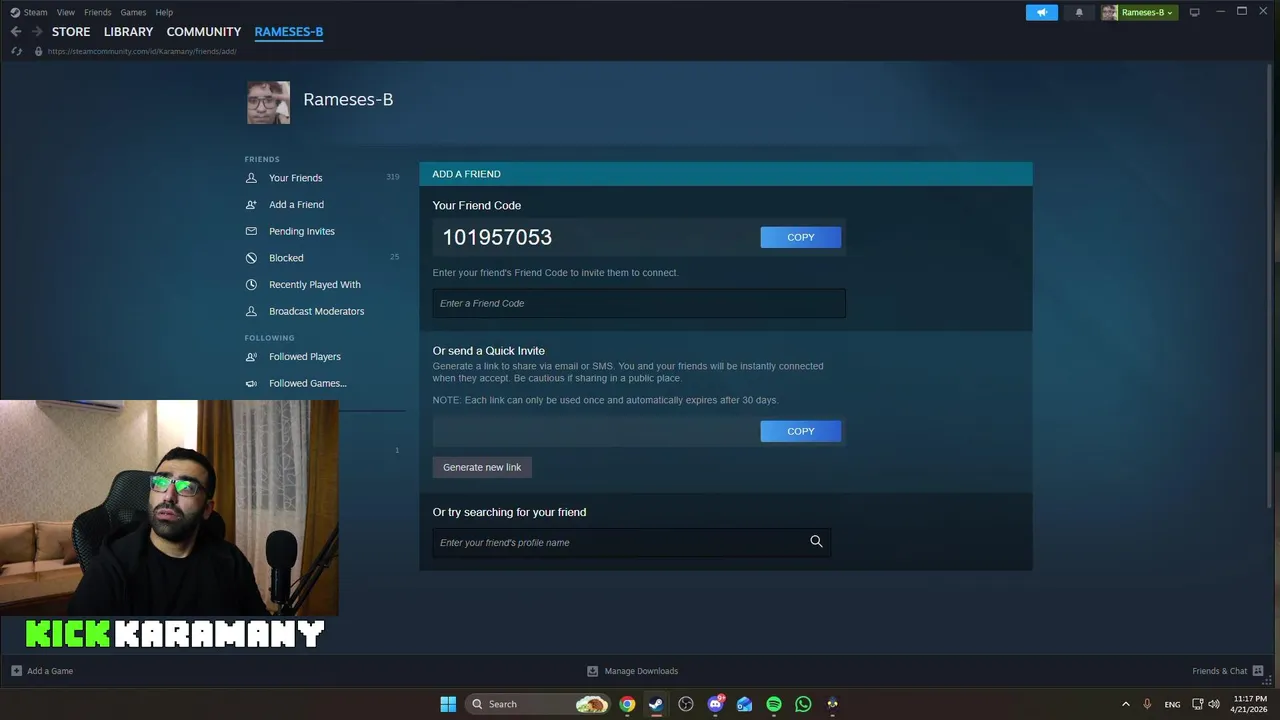This screenshot has height=720, width=1280.
Task: Open the Blocked users link
Action: point(286,258)
